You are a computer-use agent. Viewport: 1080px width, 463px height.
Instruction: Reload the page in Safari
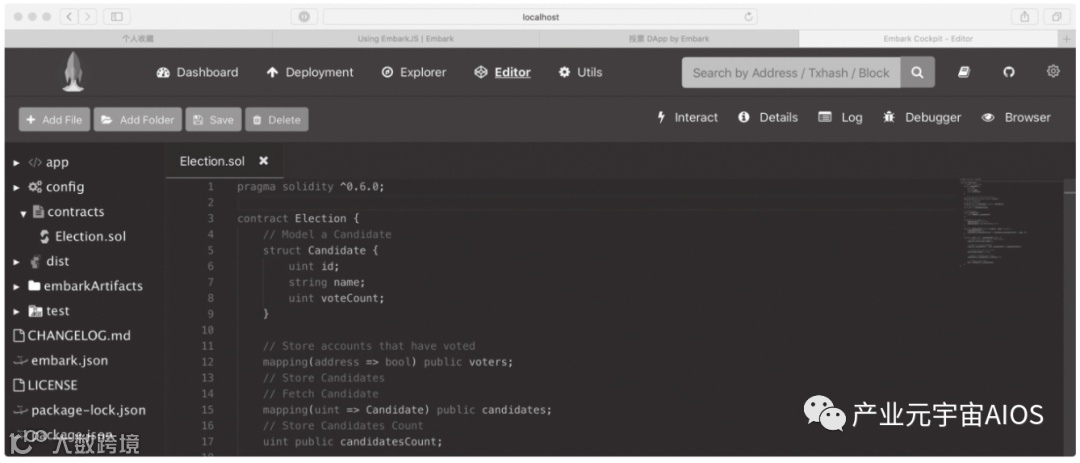point(748,17)
